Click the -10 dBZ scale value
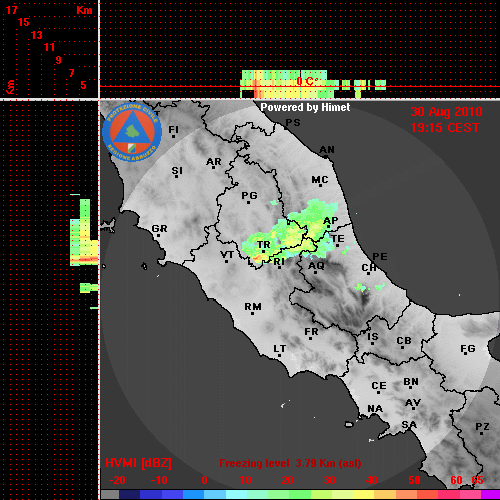 pyautogui.click(x=159, y=480)
